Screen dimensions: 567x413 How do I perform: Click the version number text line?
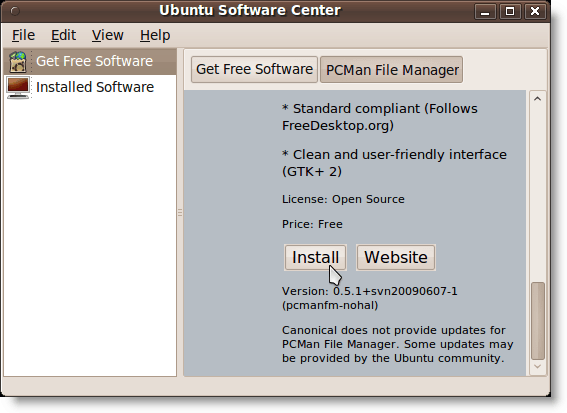pyautogui.click(x=370, y=291)
